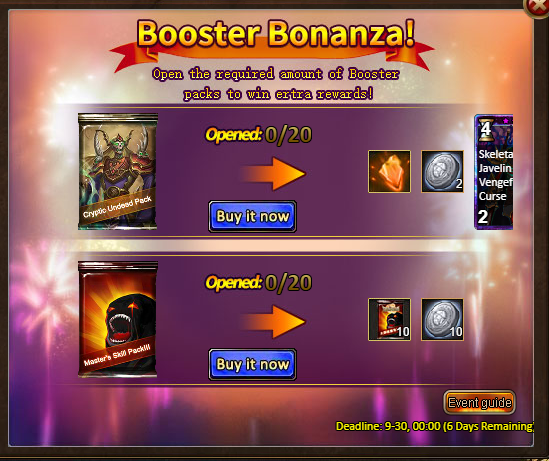Click the Opened 0/20 counter for Cryptic Undead Pack
Screen dimensions: 549x461
258,135
